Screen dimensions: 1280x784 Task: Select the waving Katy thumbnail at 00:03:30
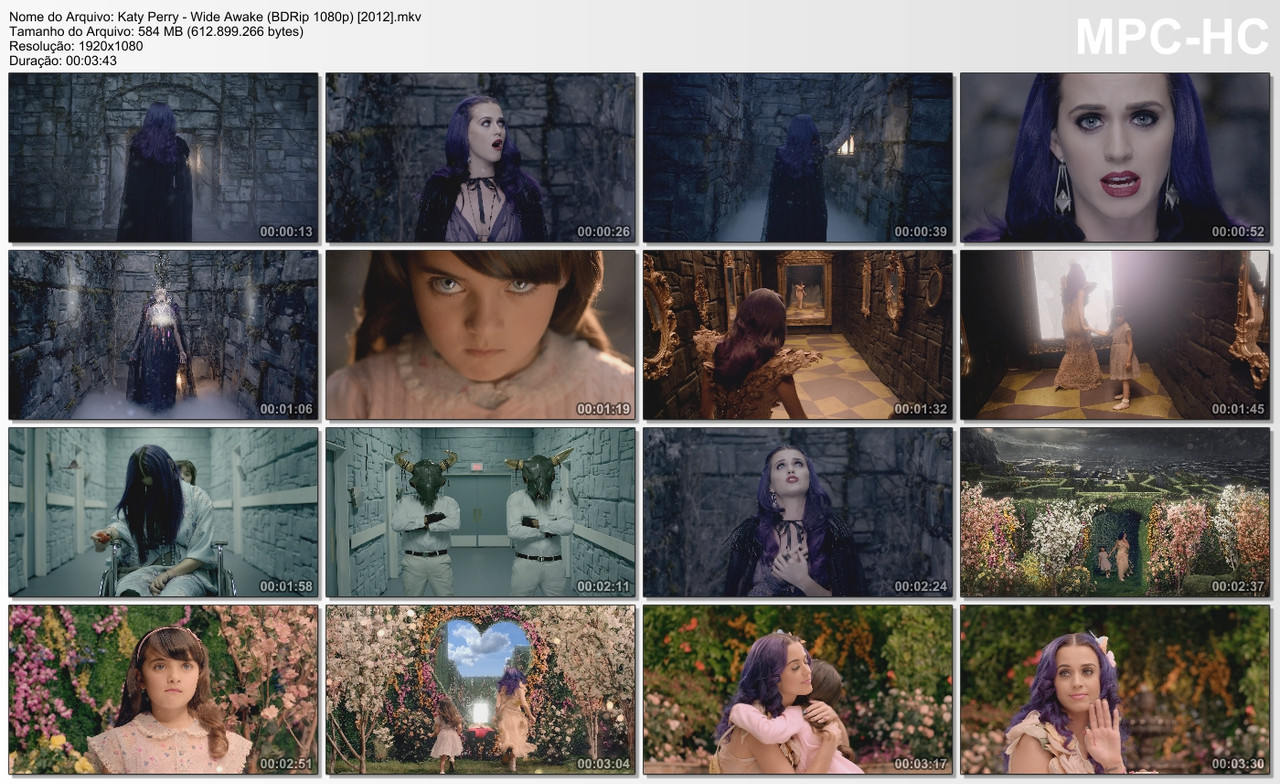click(1115, 690)
